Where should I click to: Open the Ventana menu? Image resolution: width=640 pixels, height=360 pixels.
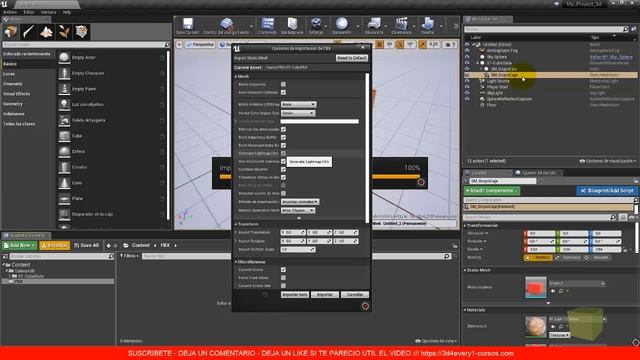tap(48, 12)
